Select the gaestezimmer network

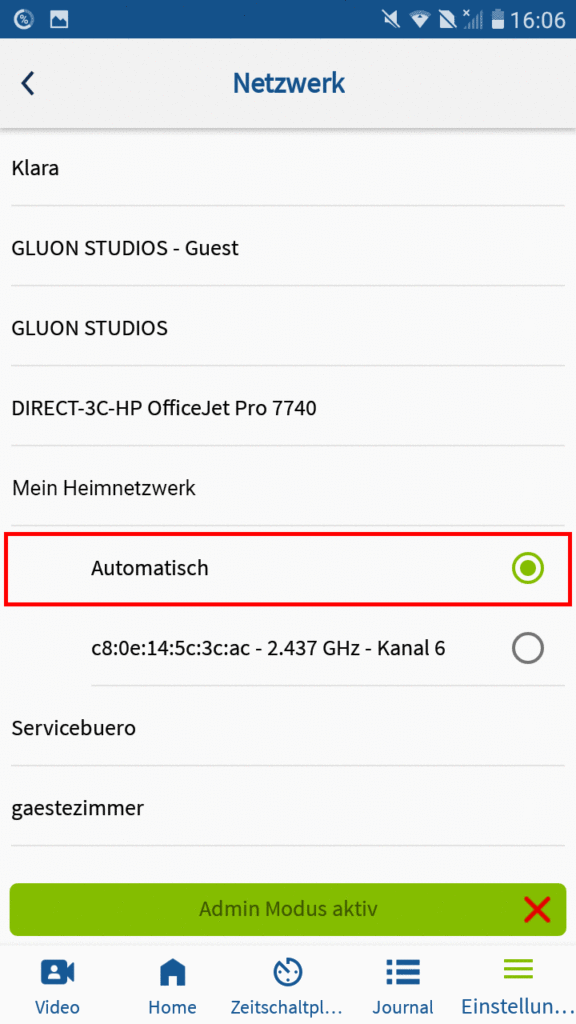coord(287,808)
